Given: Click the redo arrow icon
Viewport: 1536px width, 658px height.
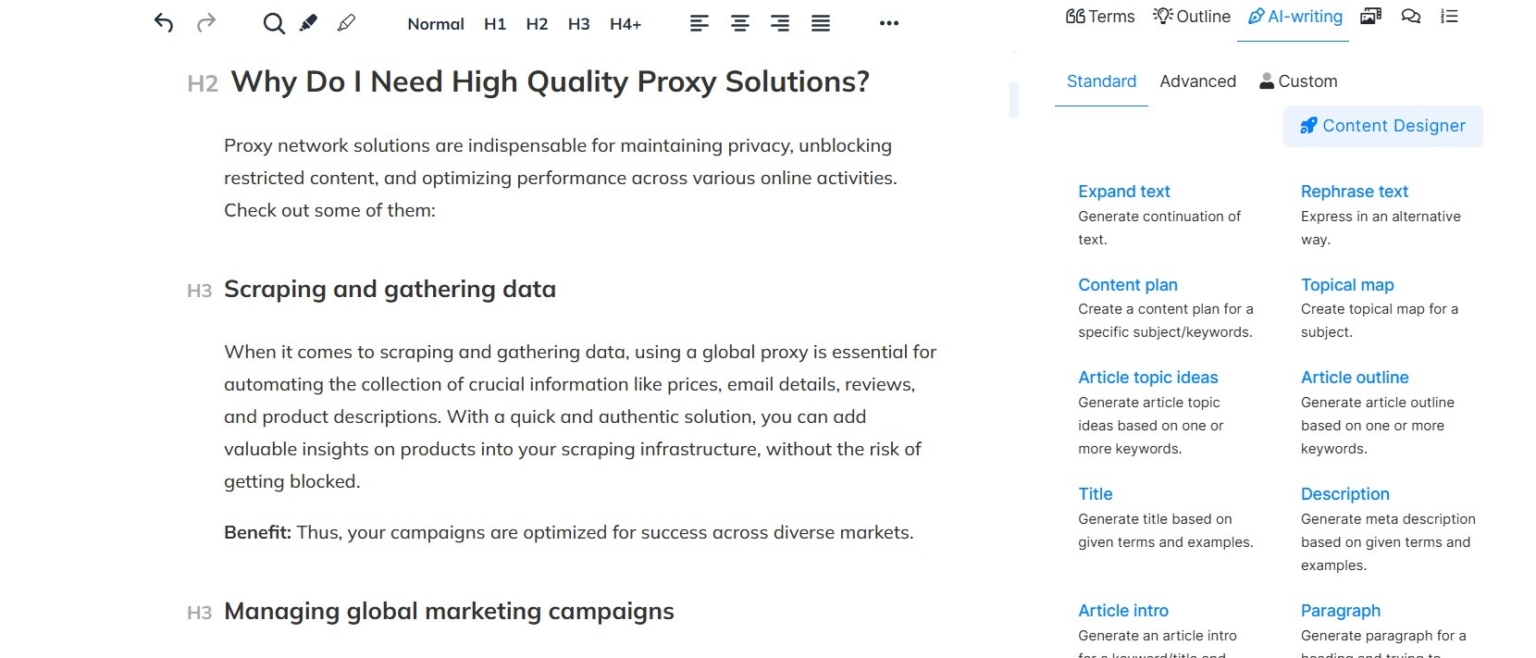Looking at the screenshot, I should (206, 23).
